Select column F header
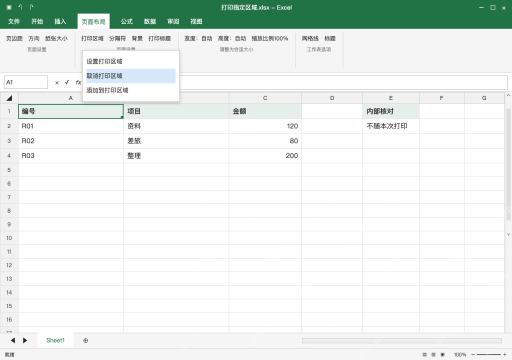This screenshot has width=512, height=360. (x=442, y=98)
